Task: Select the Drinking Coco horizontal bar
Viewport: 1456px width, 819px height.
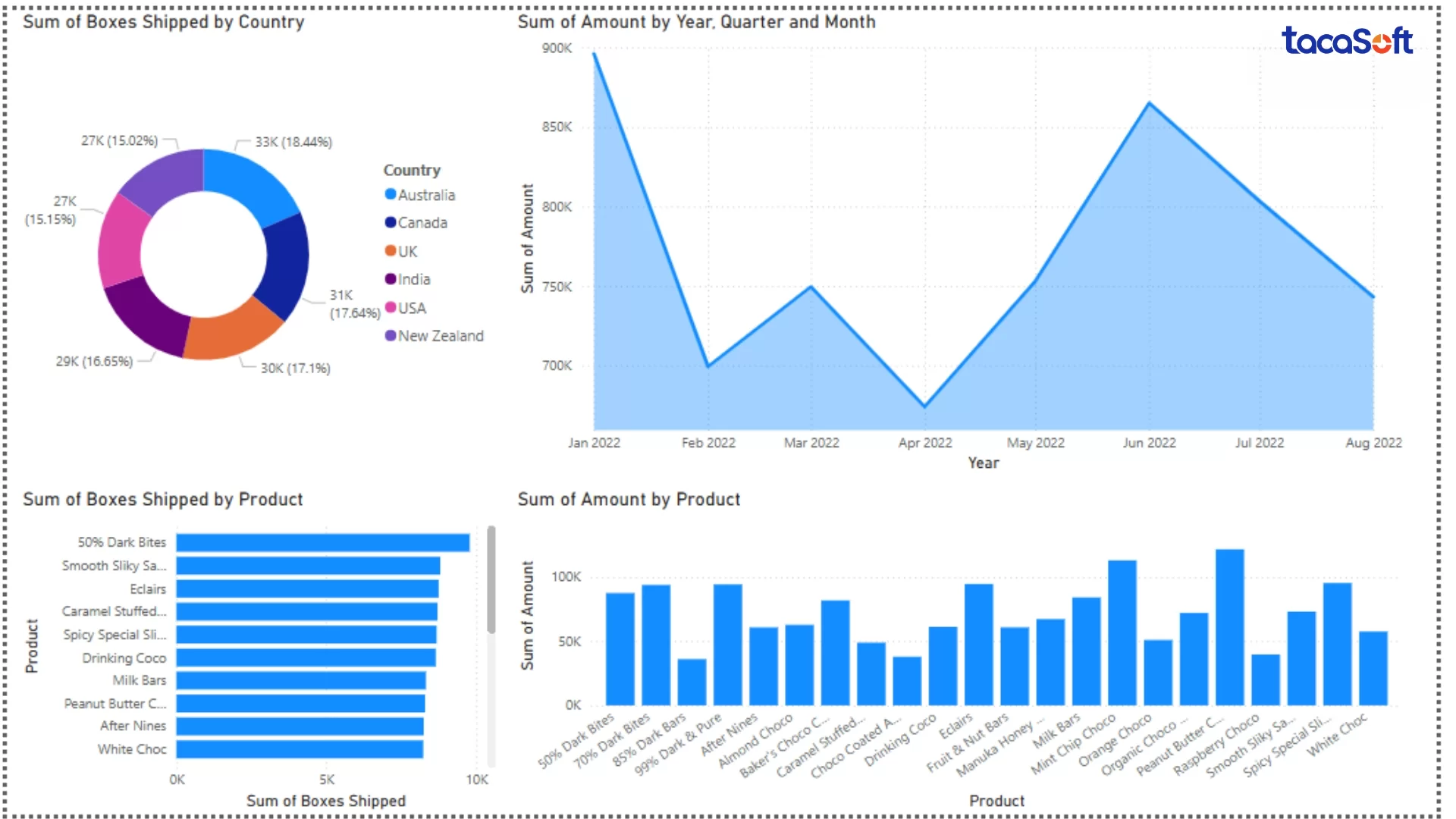Action: (x=306, y=657)
